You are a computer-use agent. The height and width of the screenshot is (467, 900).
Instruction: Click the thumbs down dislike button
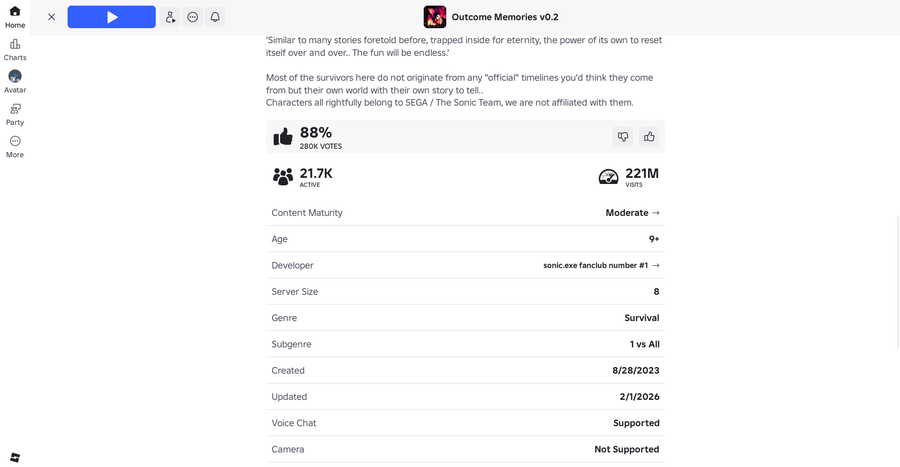623,137
